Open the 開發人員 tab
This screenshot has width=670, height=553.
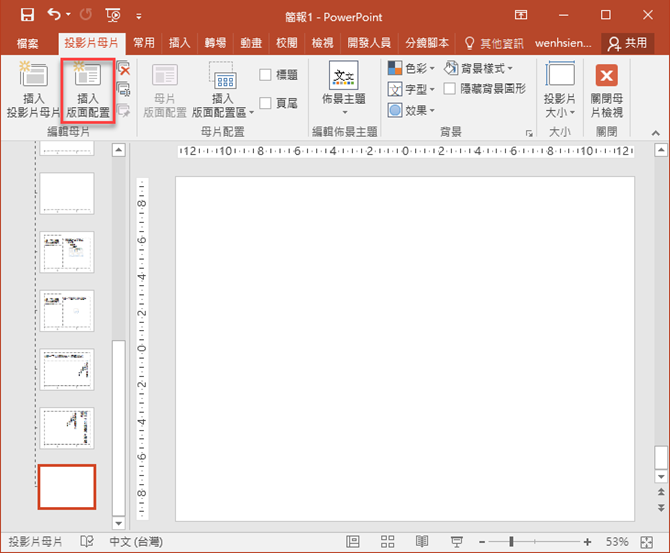[x=369, y=43]
